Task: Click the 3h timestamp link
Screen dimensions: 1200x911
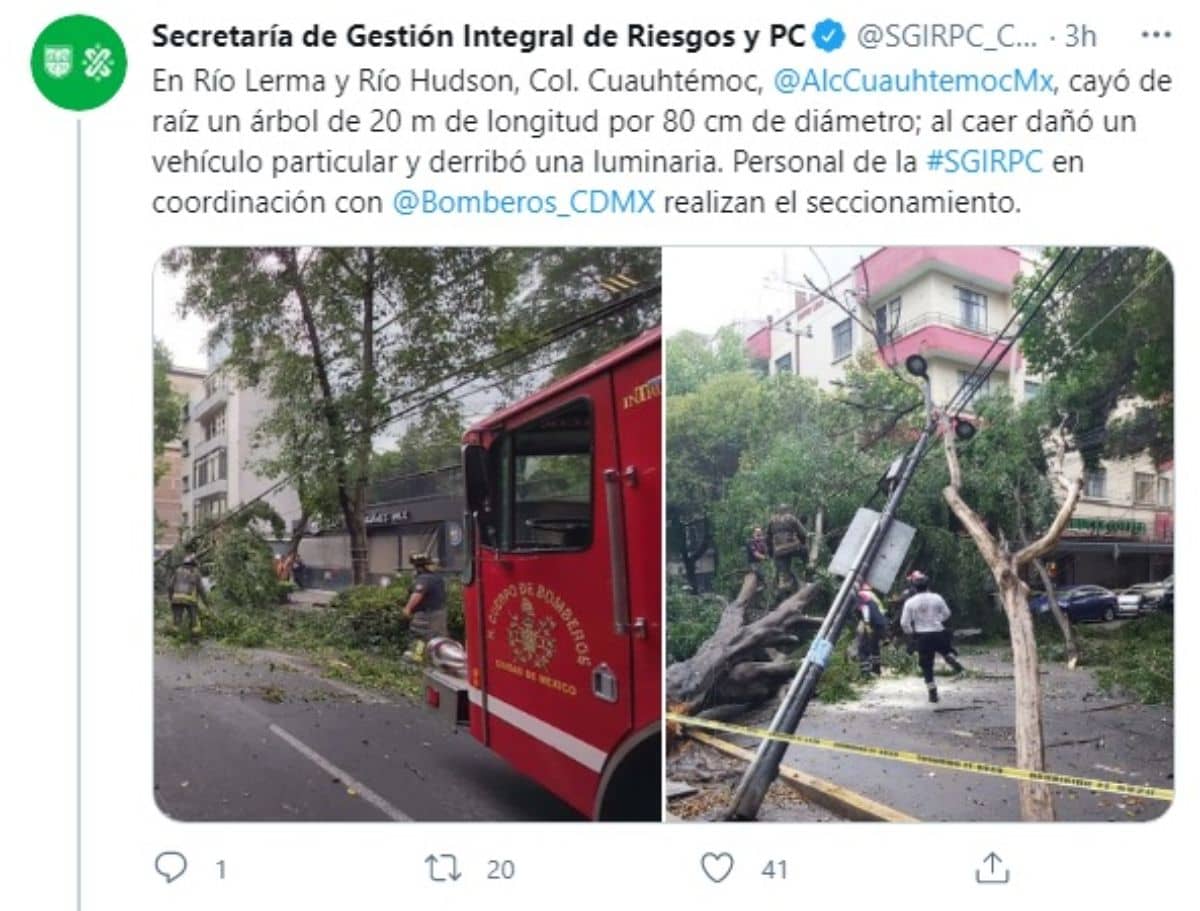Action: (1080, 37)
